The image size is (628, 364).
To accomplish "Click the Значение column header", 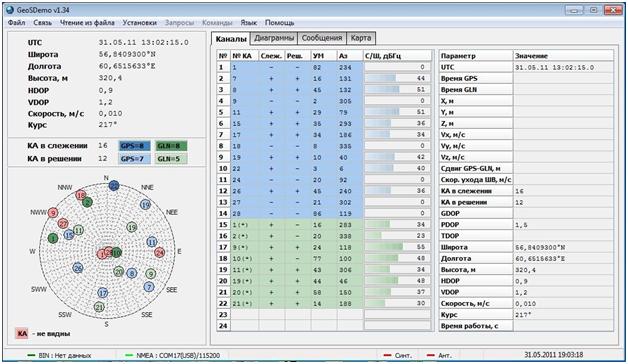I will click(x=563, y=56).
